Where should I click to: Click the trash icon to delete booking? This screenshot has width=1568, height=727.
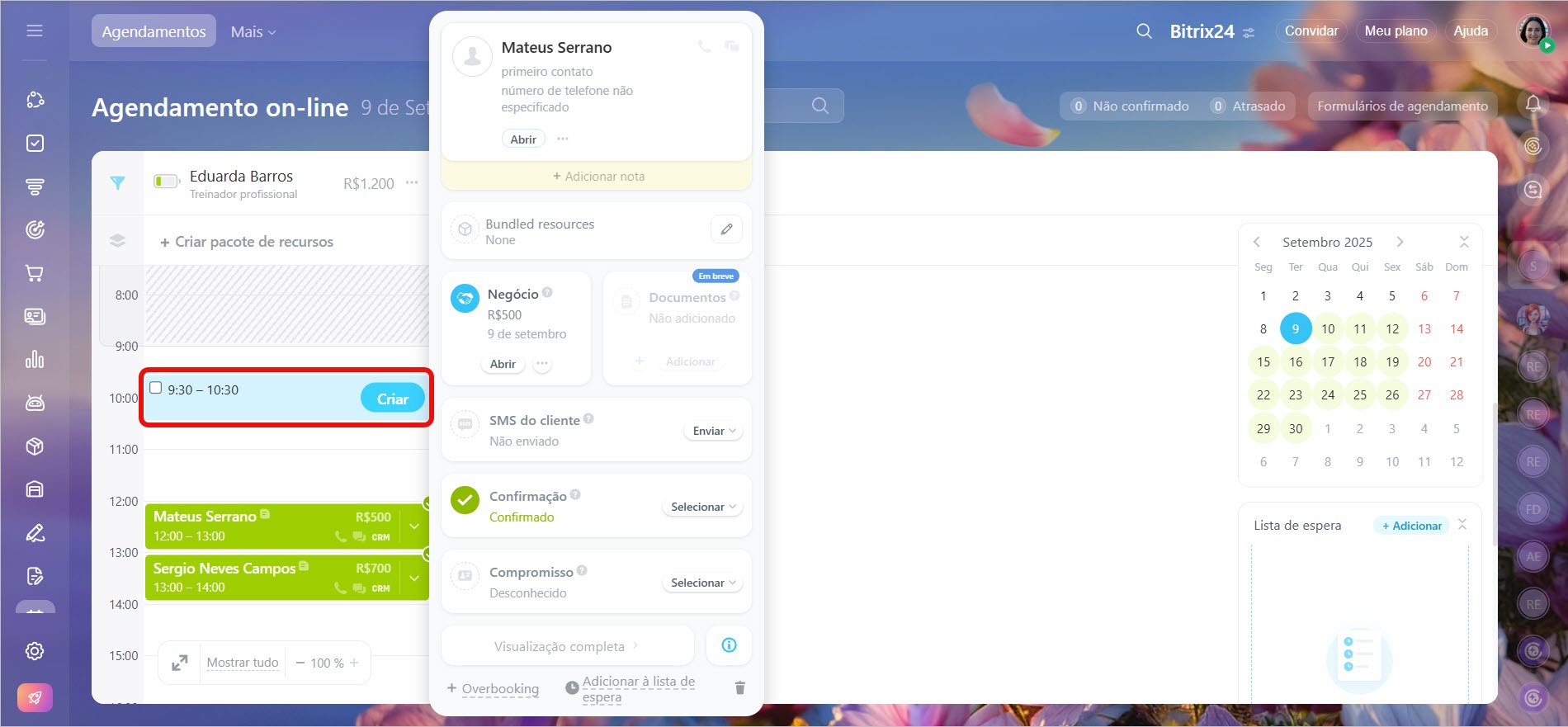click(x=739, y=687)
